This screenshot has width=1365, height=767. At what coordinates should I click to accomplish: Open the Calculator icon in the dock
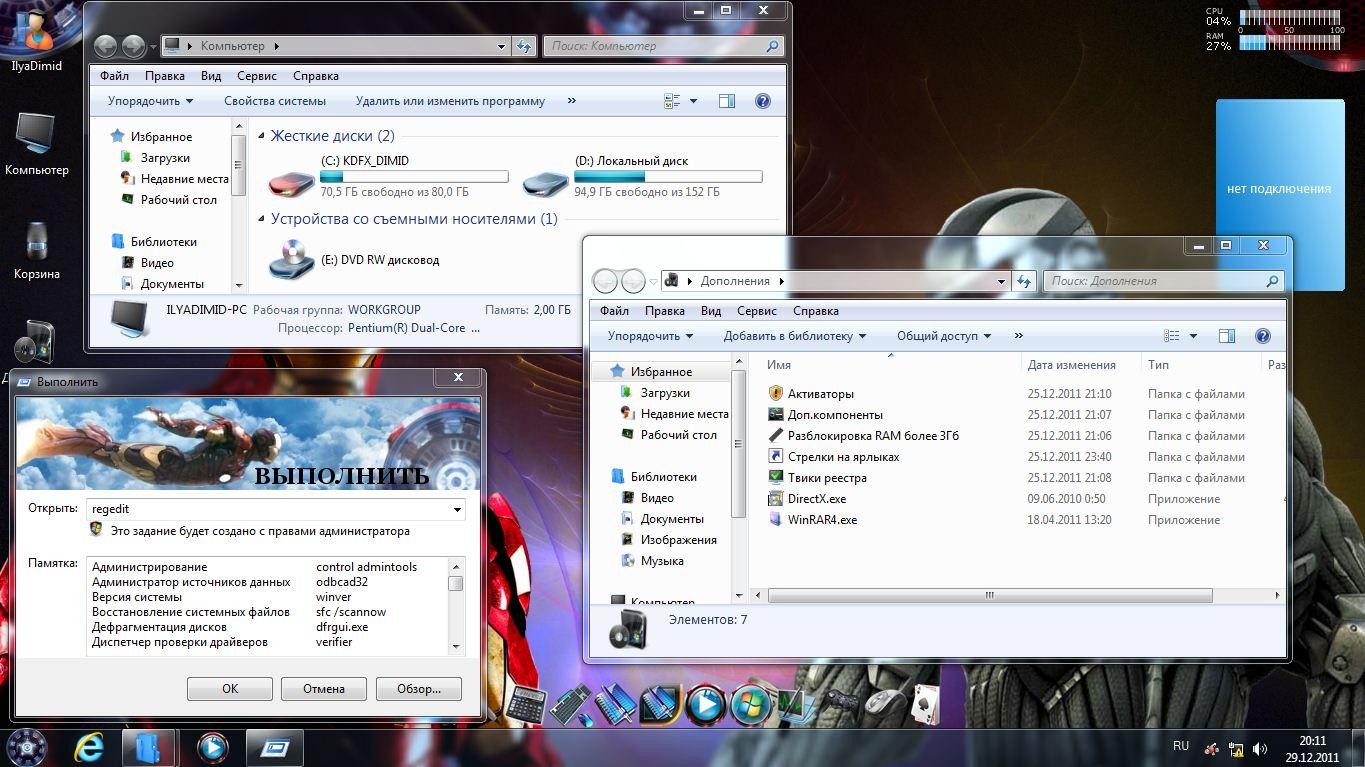point(526,705)
